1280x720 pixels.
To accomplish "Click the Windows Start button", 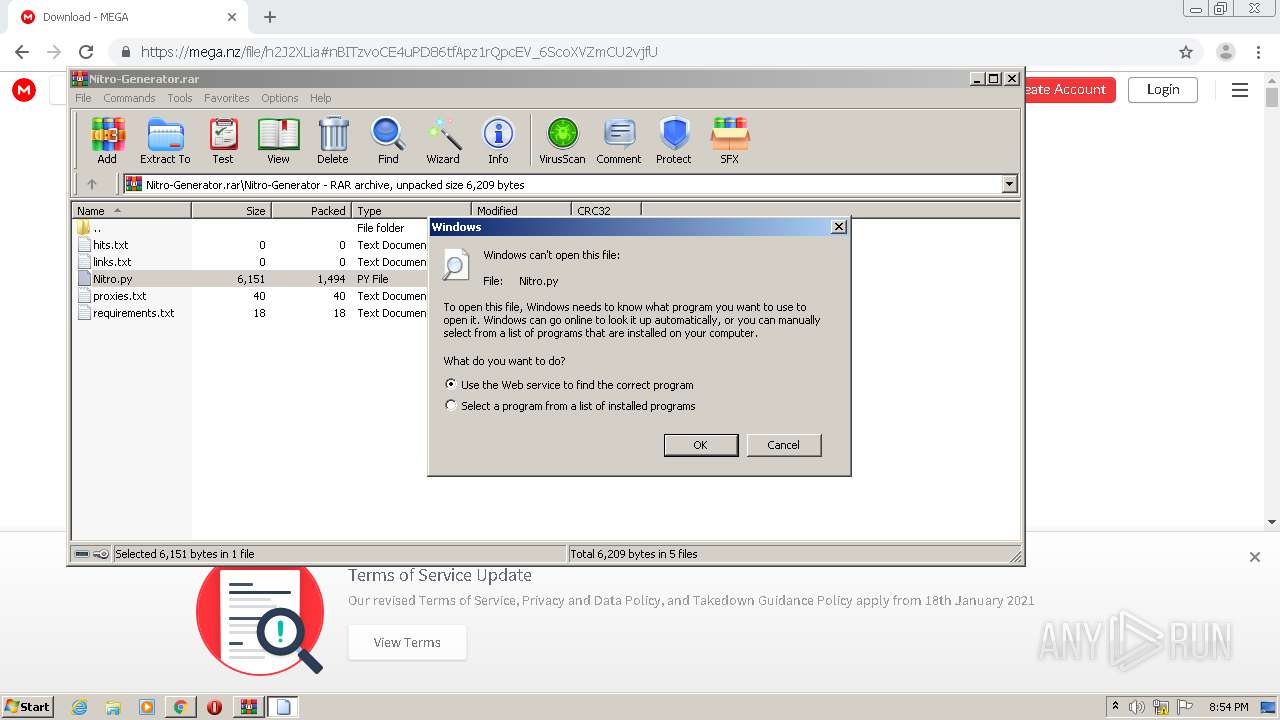I will coord(28,707).
